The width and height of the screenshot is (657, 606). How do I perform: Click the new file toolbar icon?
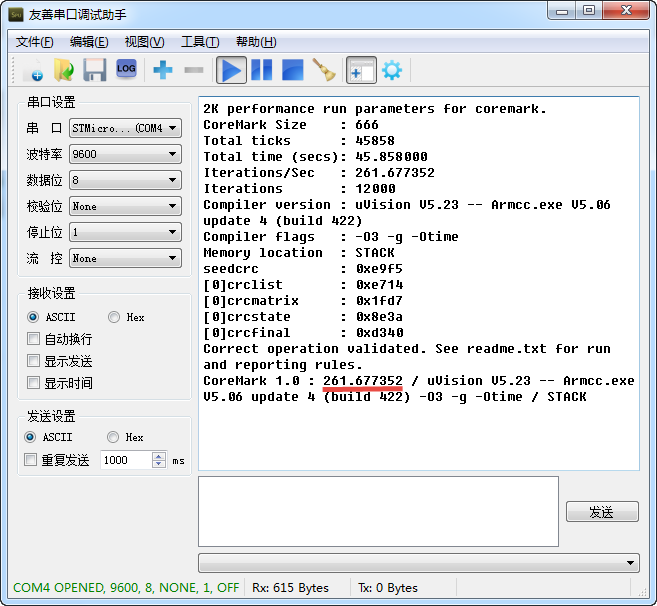click(32, 70)
